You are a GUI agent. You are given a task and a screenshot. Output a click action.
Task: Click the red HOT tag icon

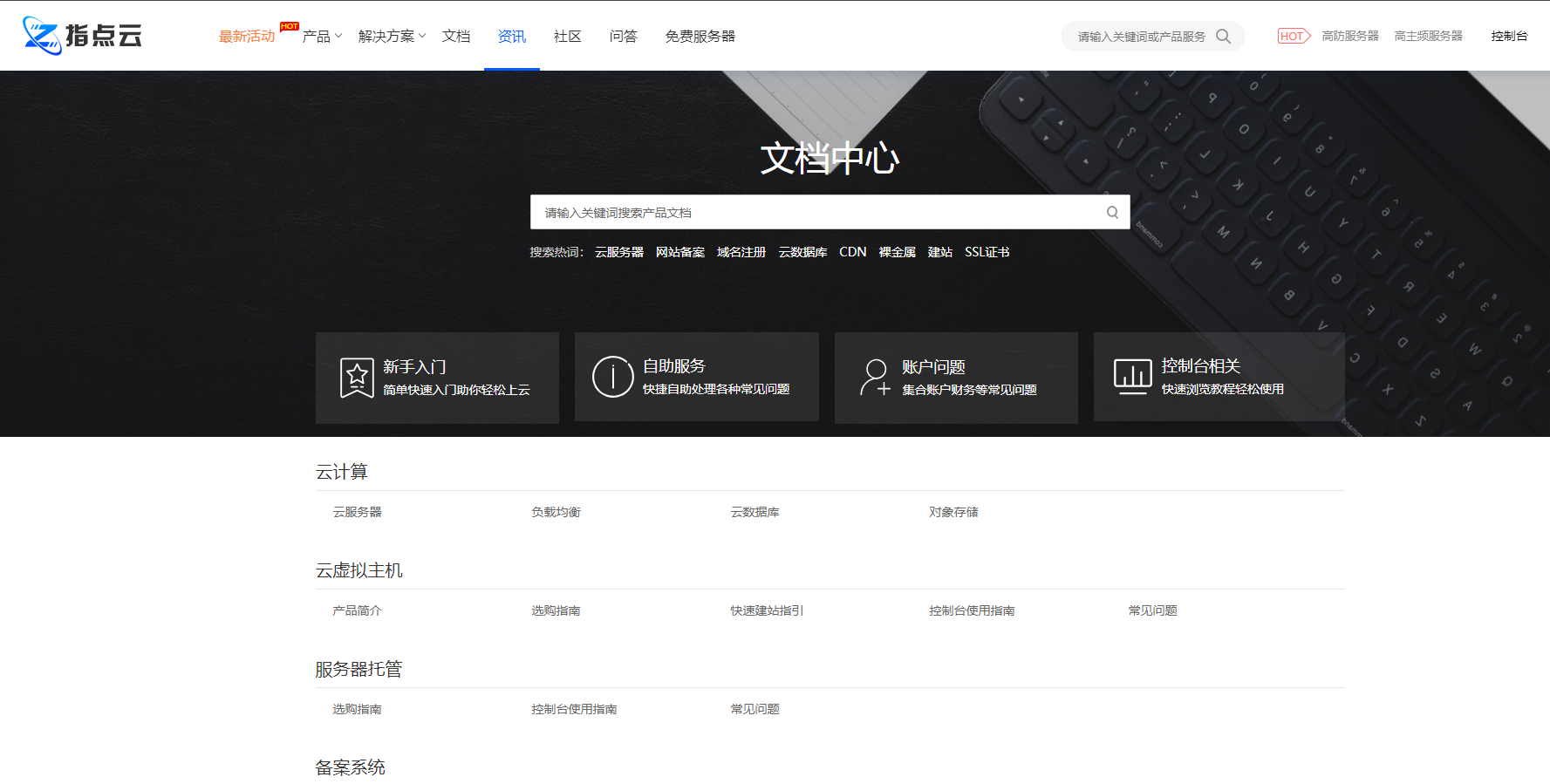pos(1294,37)
